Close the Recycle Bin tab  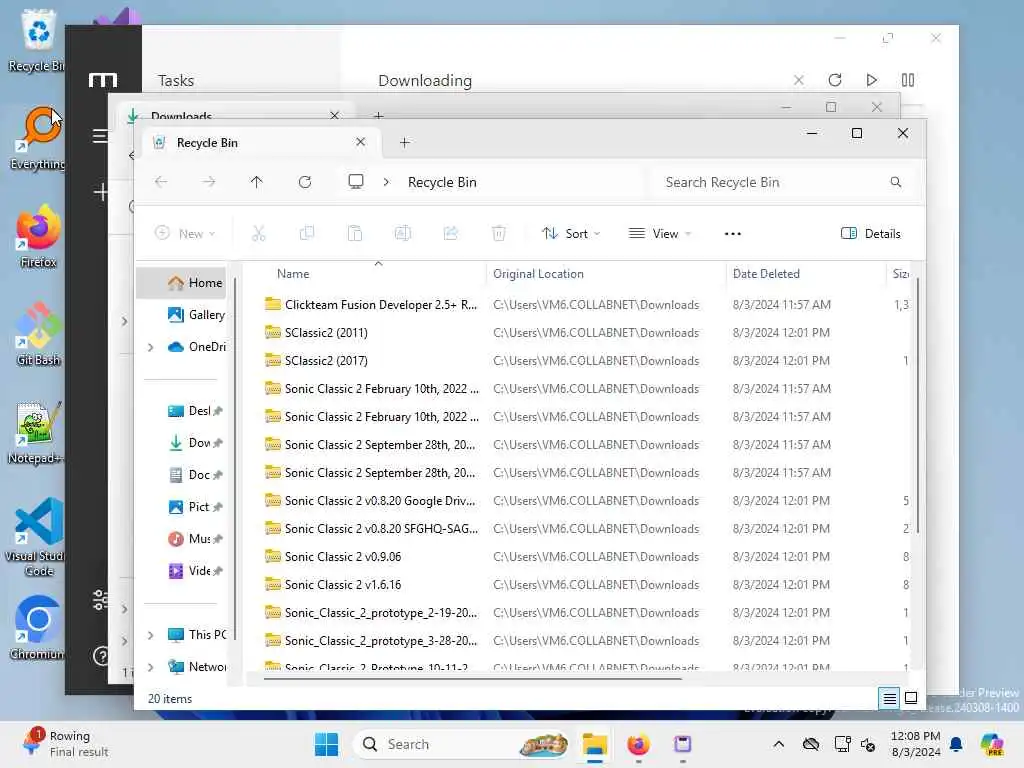pos(360,142)
